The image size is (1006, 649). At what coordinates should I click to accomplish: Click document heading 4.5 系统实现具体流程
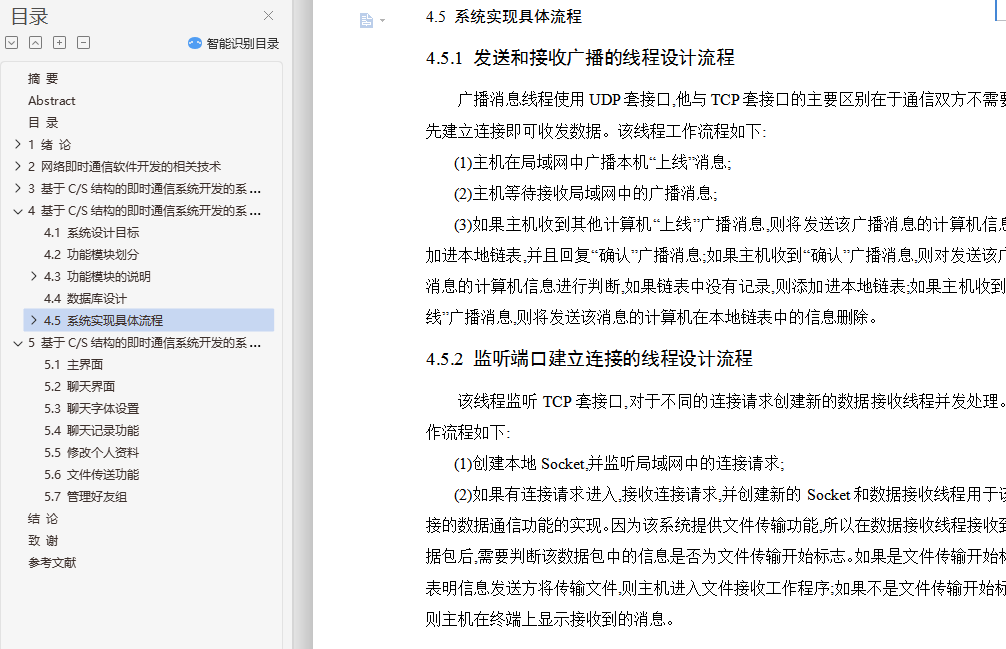coord(504,16)
